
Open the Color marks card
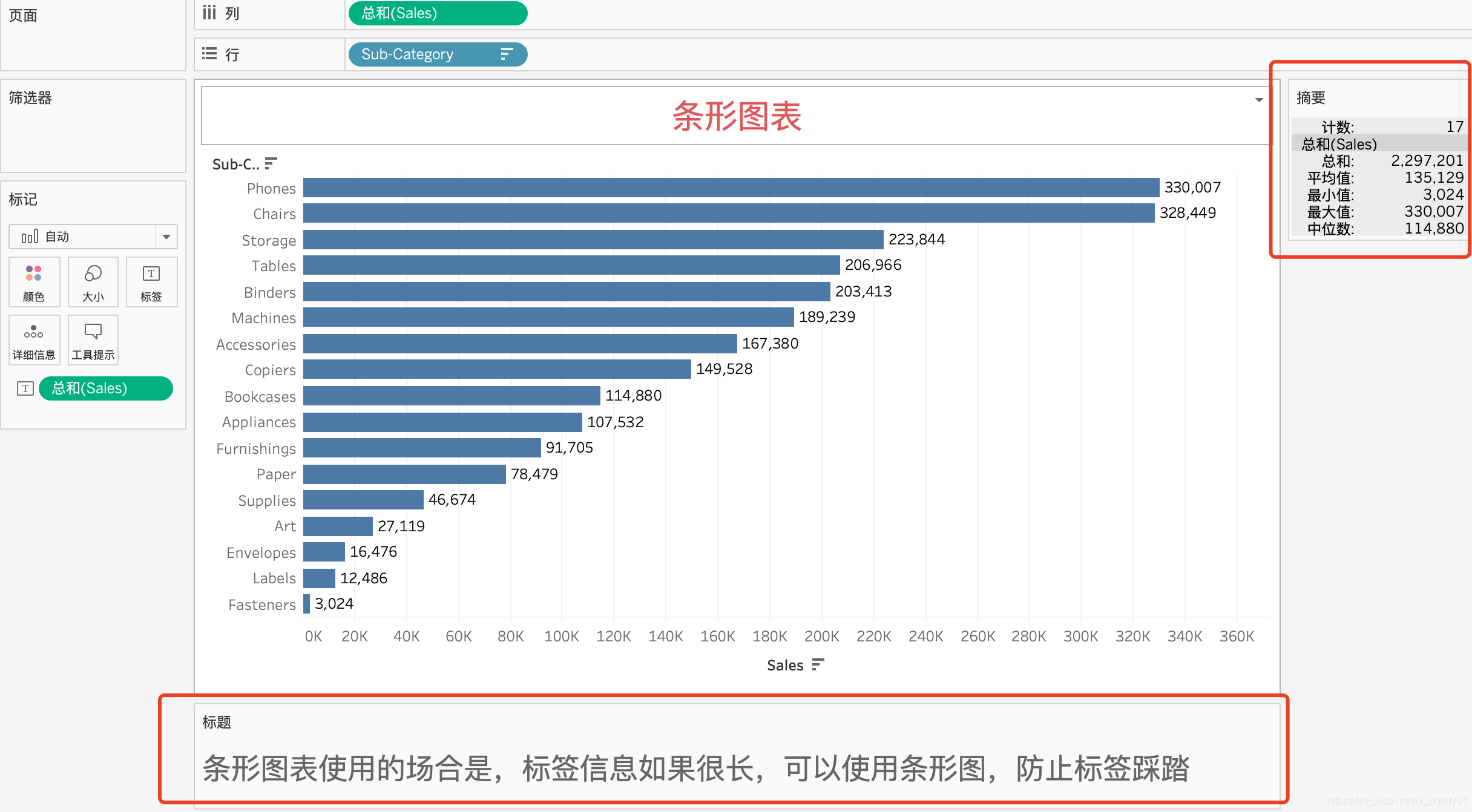pos(34,282)
